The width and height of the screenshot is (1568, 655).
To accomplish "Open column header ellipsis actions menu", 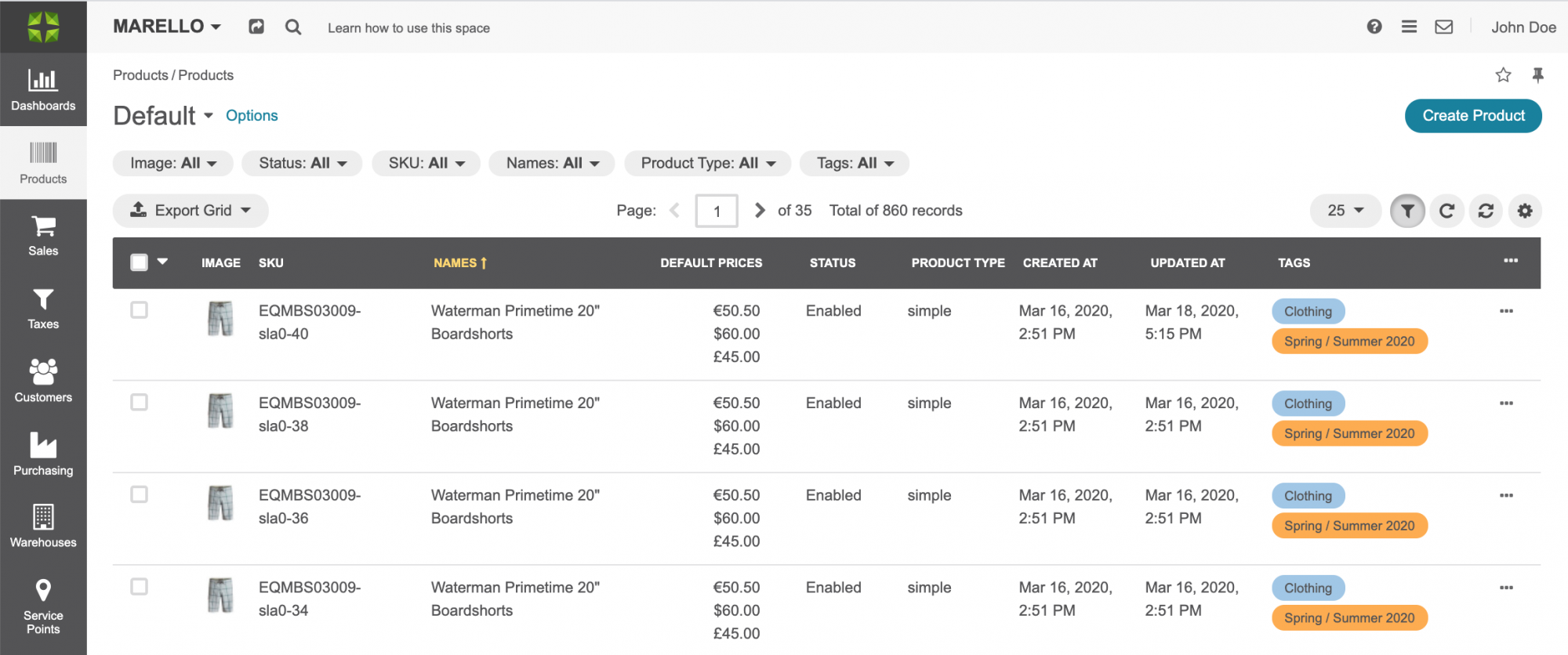I will point(1511,260).
